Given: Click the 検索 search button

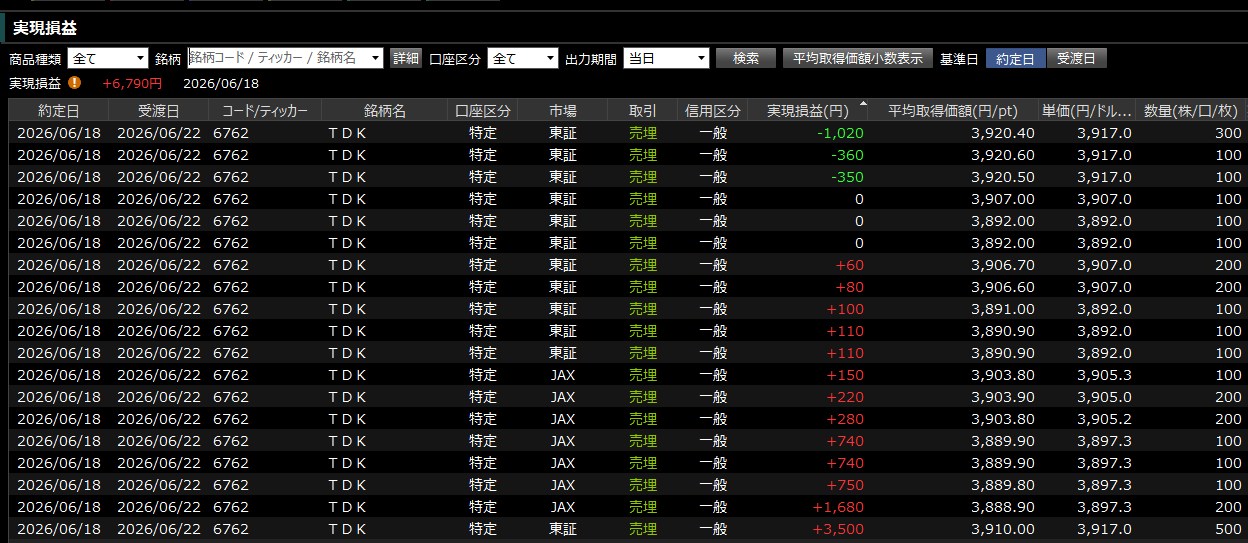Looking at the screenshot, I should (746, 58).
